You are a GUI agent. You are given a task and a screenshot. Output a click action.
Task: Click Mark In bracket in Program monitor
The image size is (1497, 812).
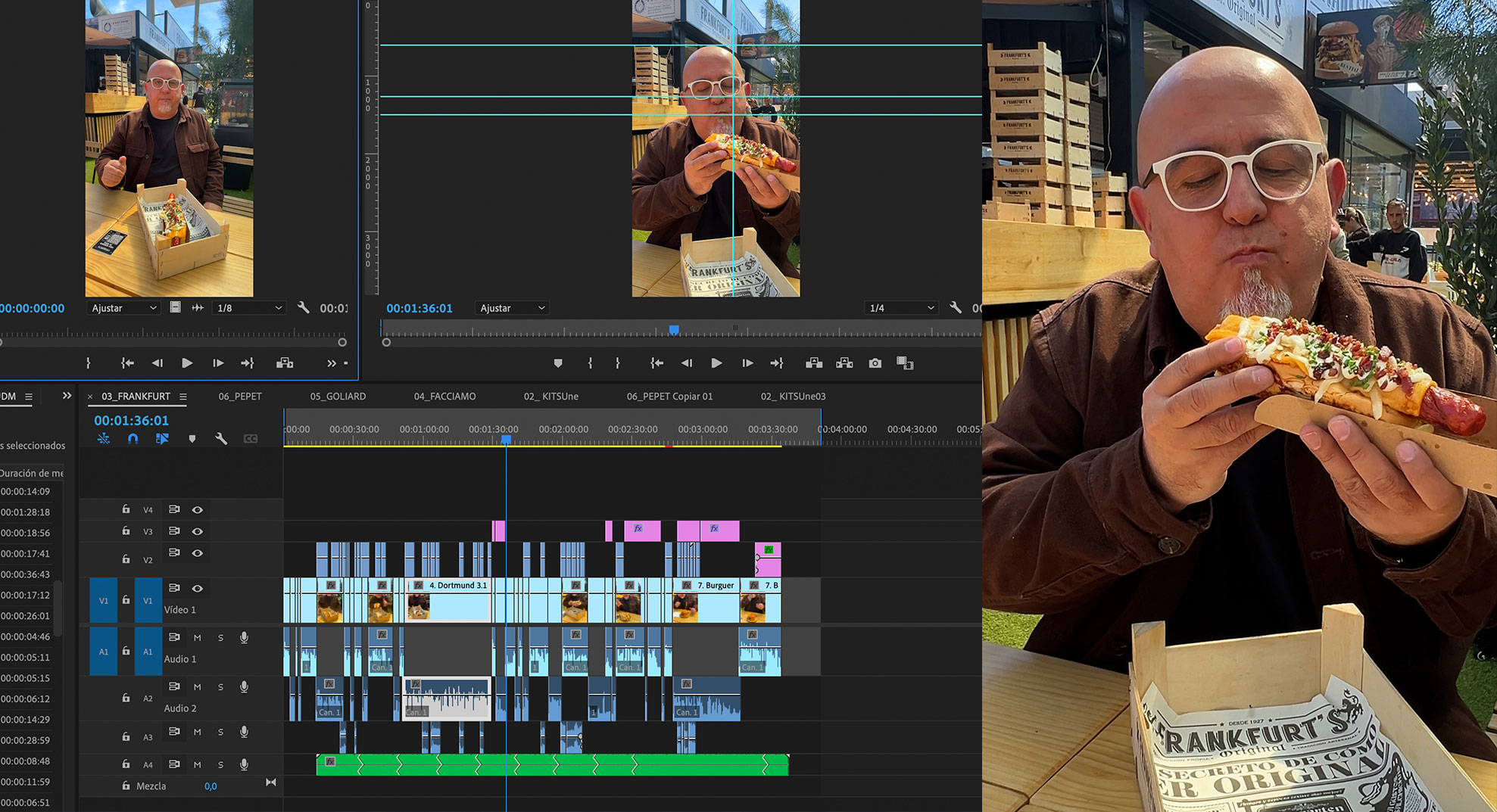pyautogui.click(x=590, y=363)
